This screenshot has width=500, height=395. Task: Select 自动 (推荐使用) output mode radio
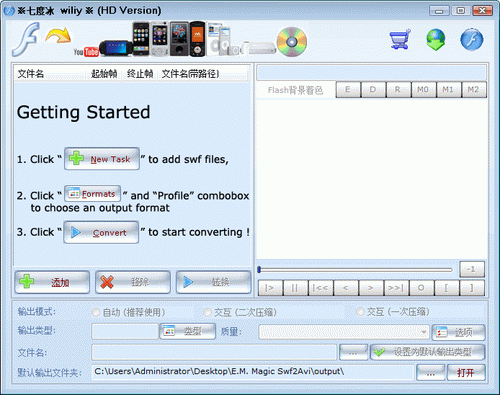[x=96, y=312]
